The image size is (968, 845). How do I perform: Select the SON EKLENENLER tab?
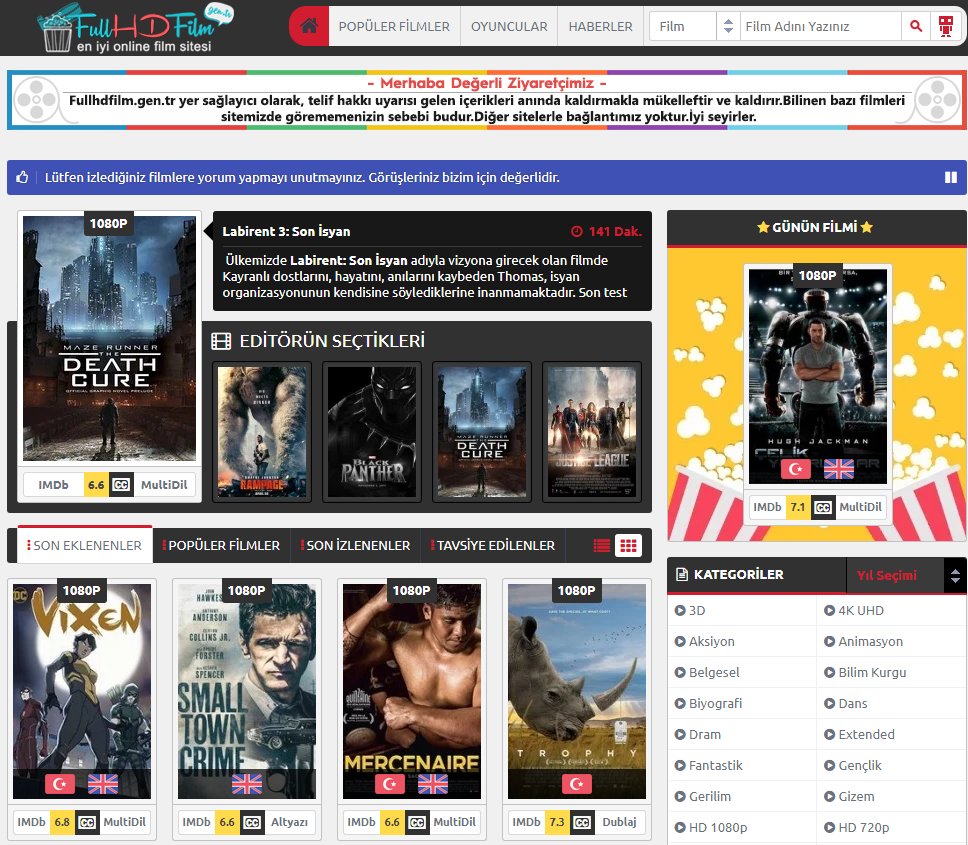coord(85,545)
